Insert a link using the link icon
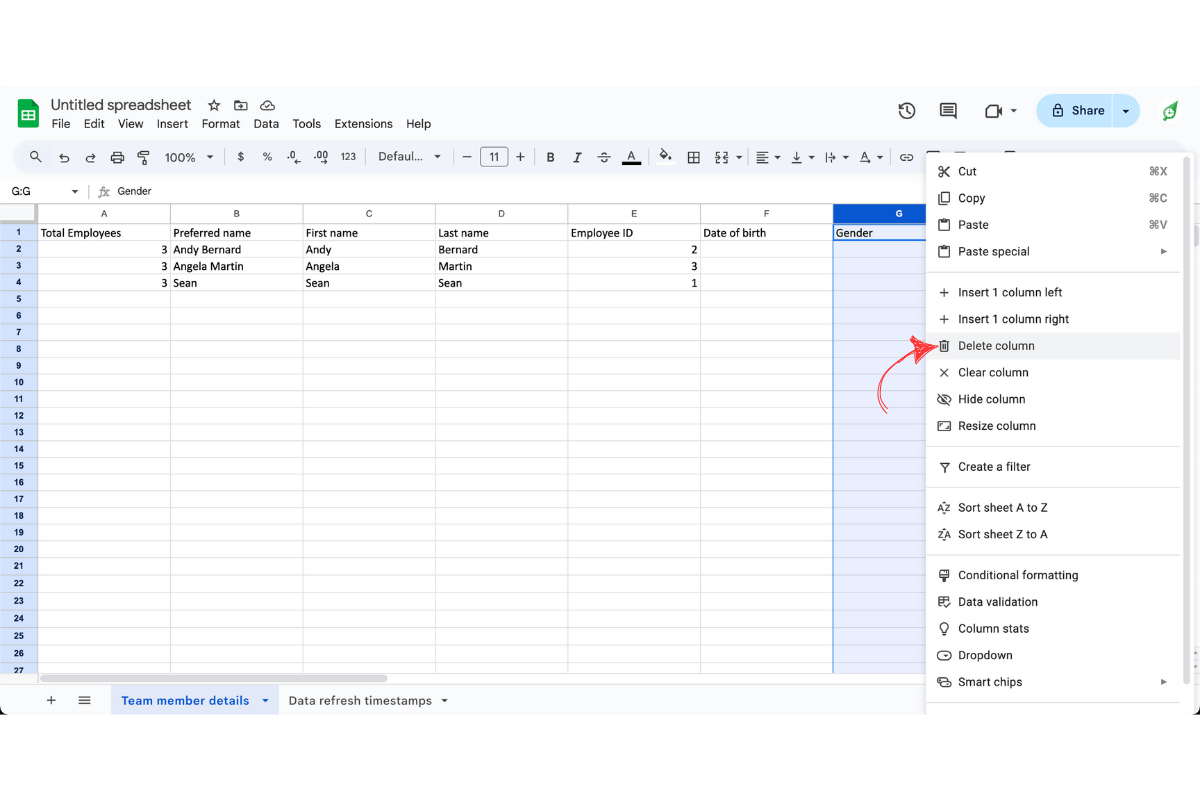This screenshot has width=1200, height=800. point(907,157)
